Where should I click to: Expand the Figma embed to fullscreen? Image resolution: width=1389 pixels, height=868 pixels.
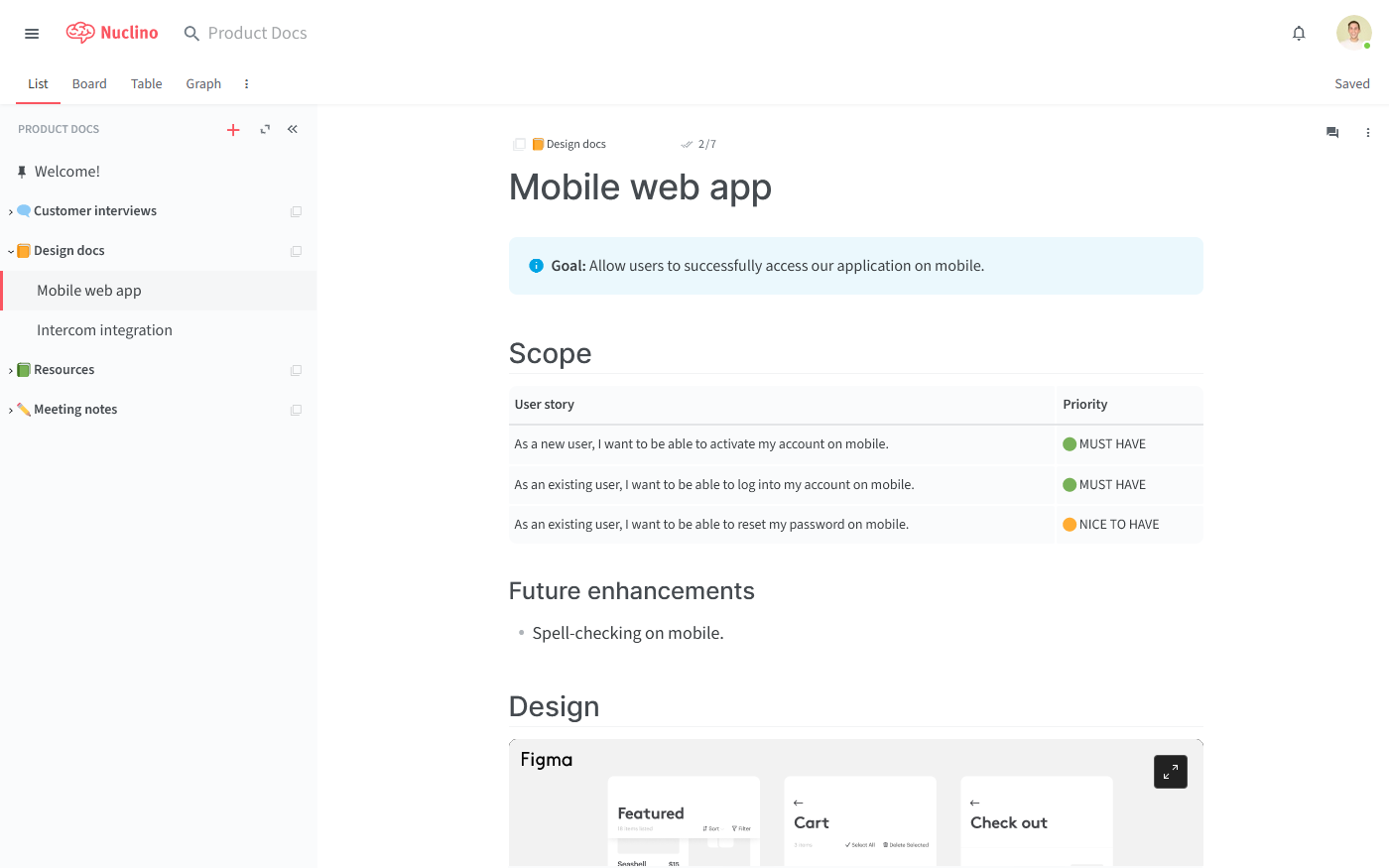(1171, 772)
